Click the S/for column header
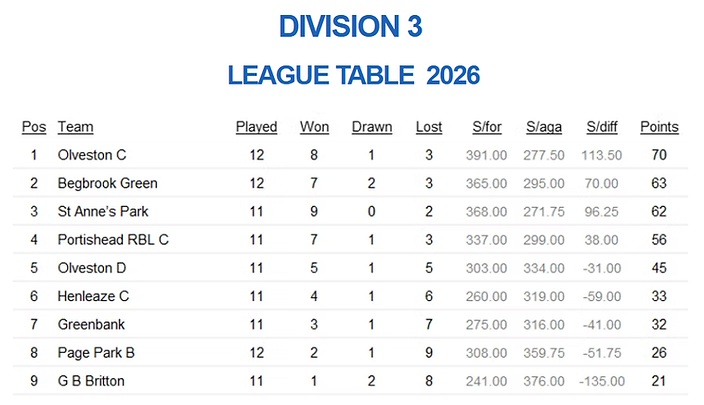 (487, 127)
